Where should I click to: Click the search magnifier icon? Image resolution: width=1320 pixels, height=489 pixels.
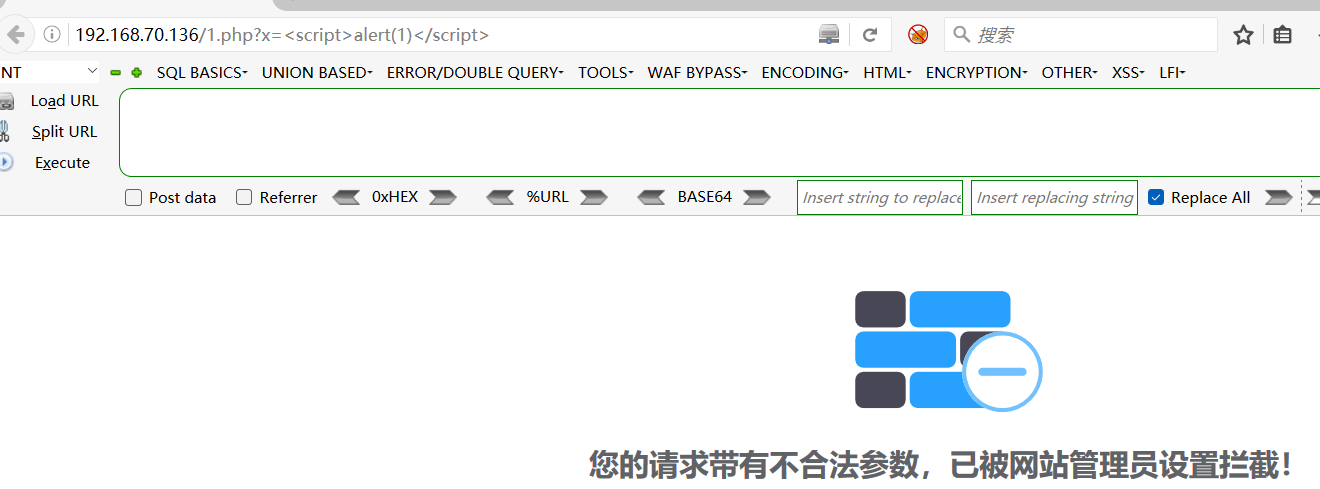click(x=962, y=35)
